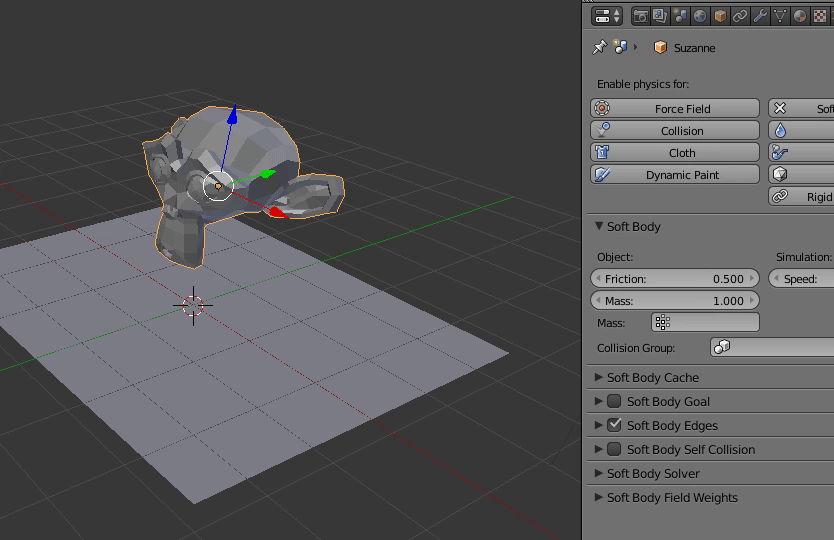Open the Constraints tab (chain icon)
834x540 pixels.
(740, 16)
